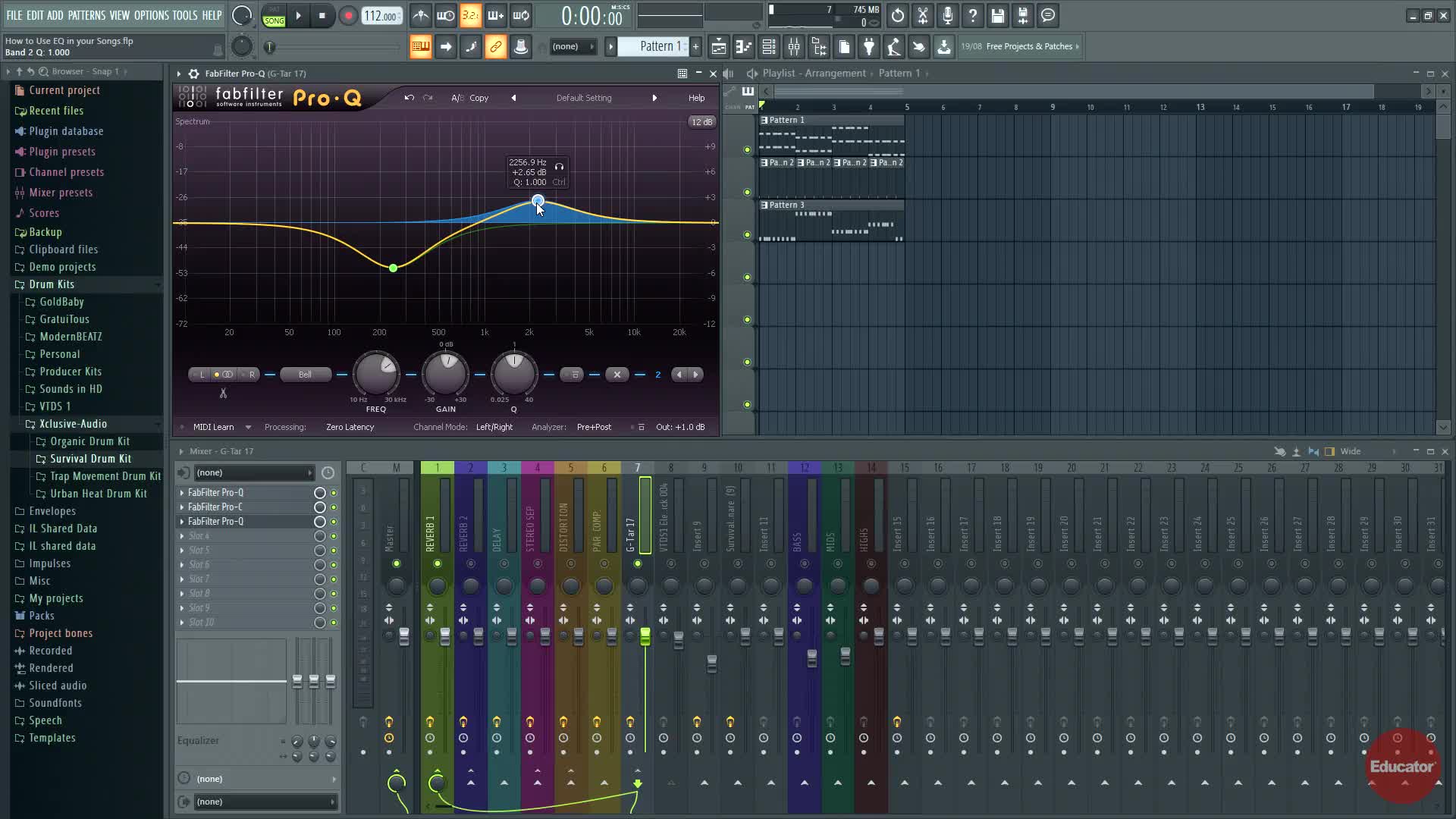Click the headphones solo-band icon

coord(559,167)
